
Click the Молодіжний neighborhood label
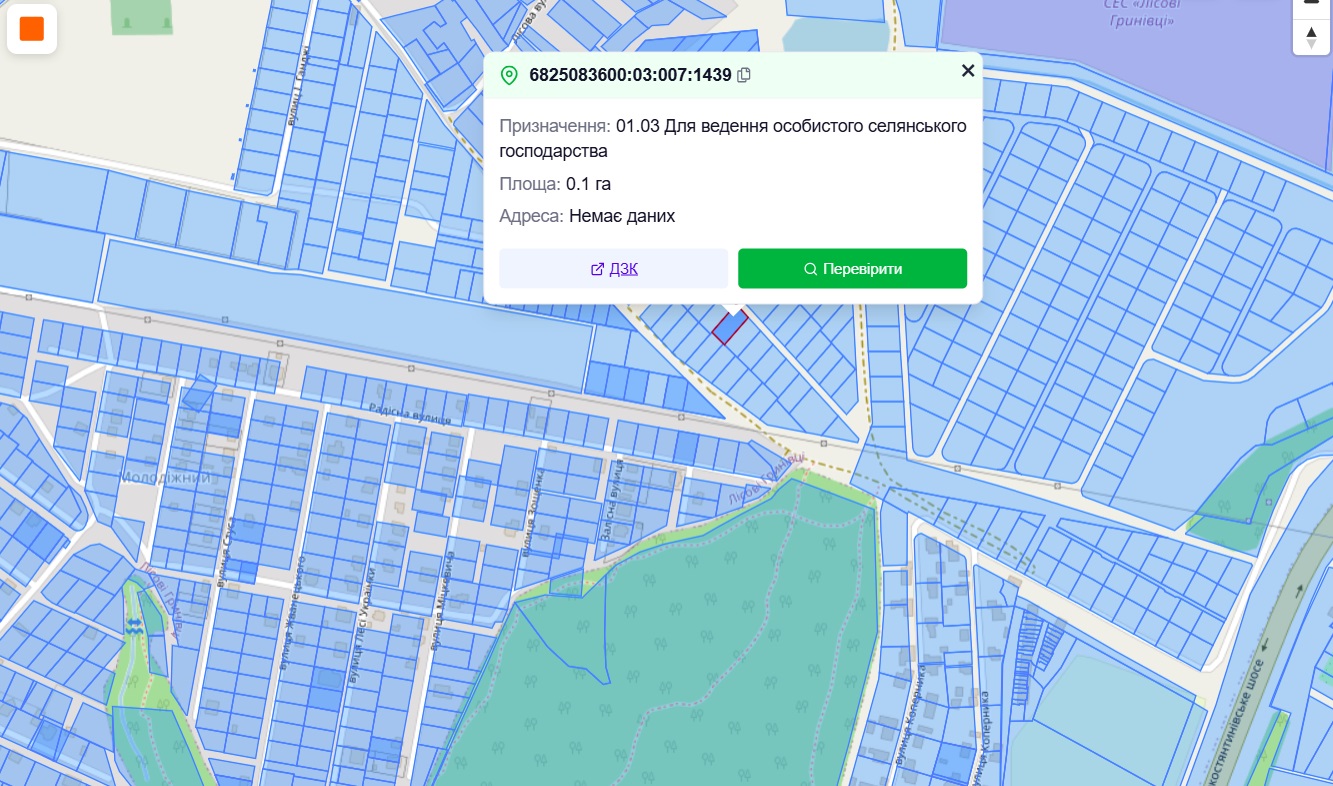click(166, 478)
